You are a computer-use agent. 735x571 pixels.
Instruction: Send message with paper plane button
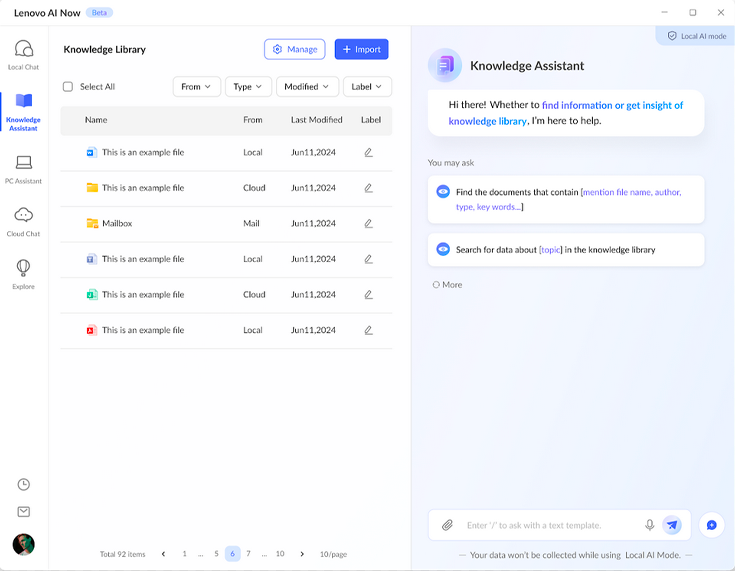pyautogui.click(x=672, y=525)
